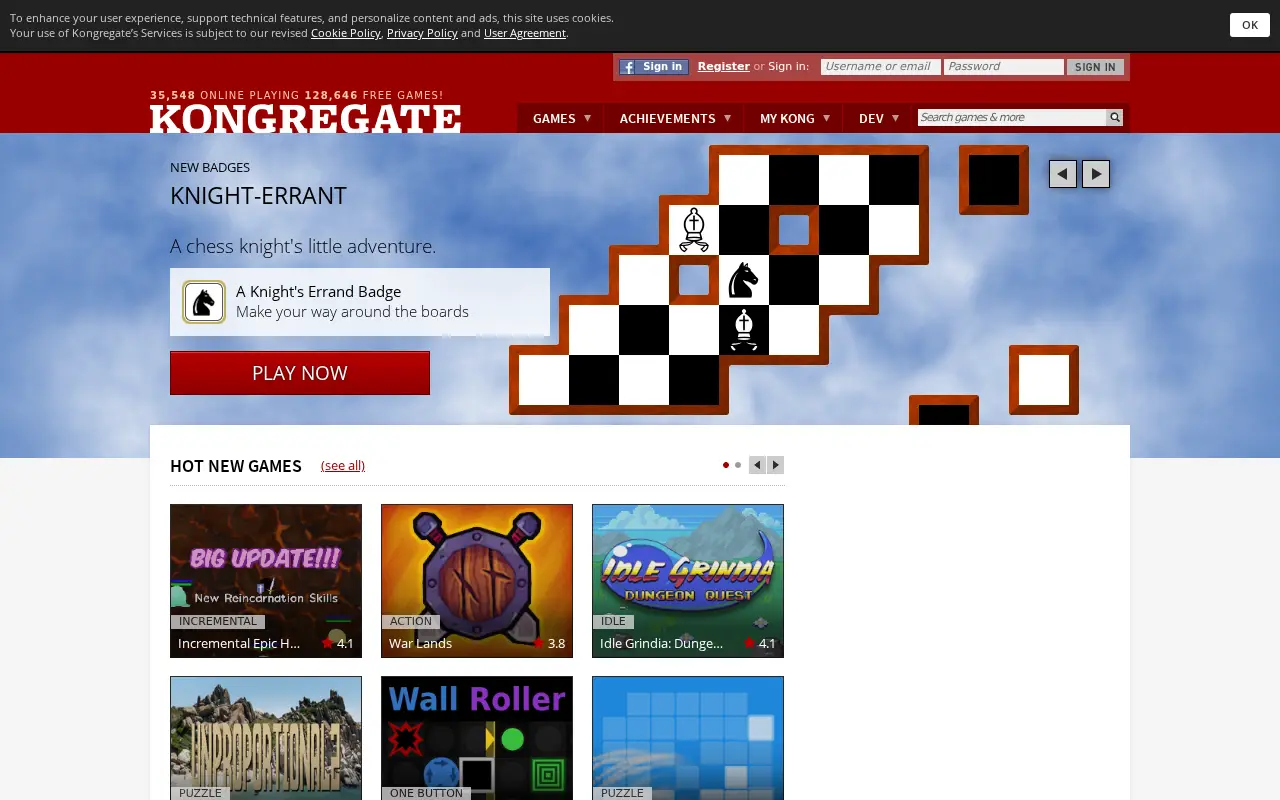Click the (see all) hot games link
This screenshot has width=1280, height=800.
(343, 465)
